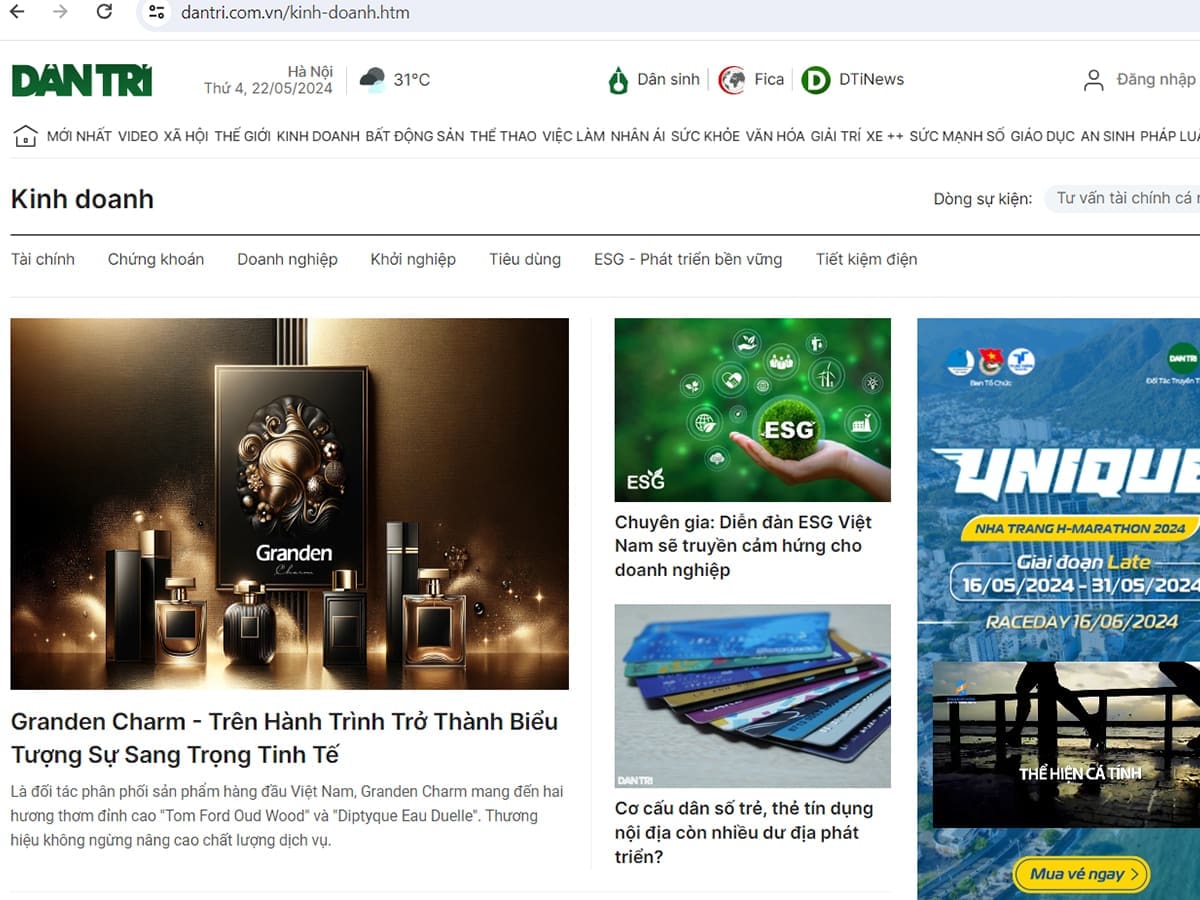Open the Dân sinh section icon
The image size is (1200, 900).
pyautogui.click(x=619, y=80)
